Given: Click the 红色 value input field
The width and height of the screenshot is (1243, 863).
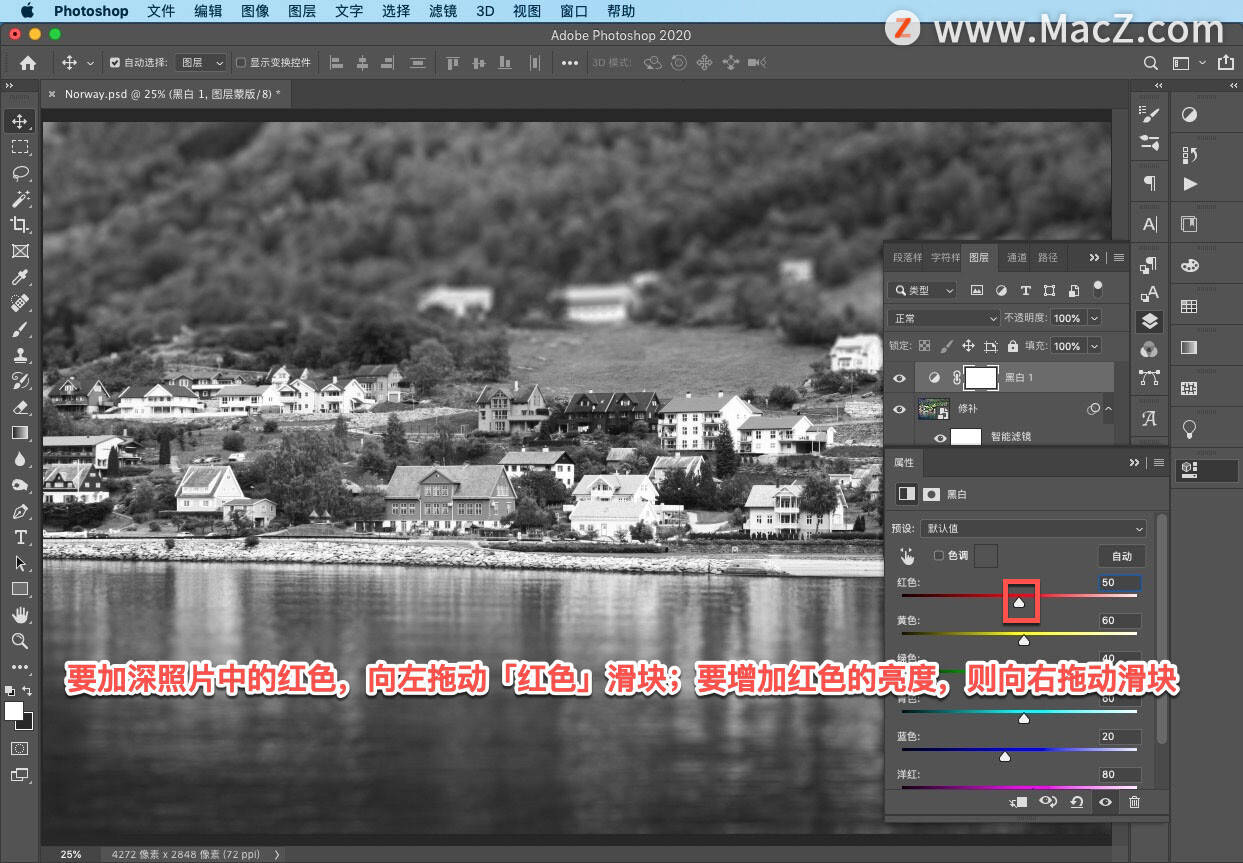Looking at the screenshot, I should click(1120, 582).
